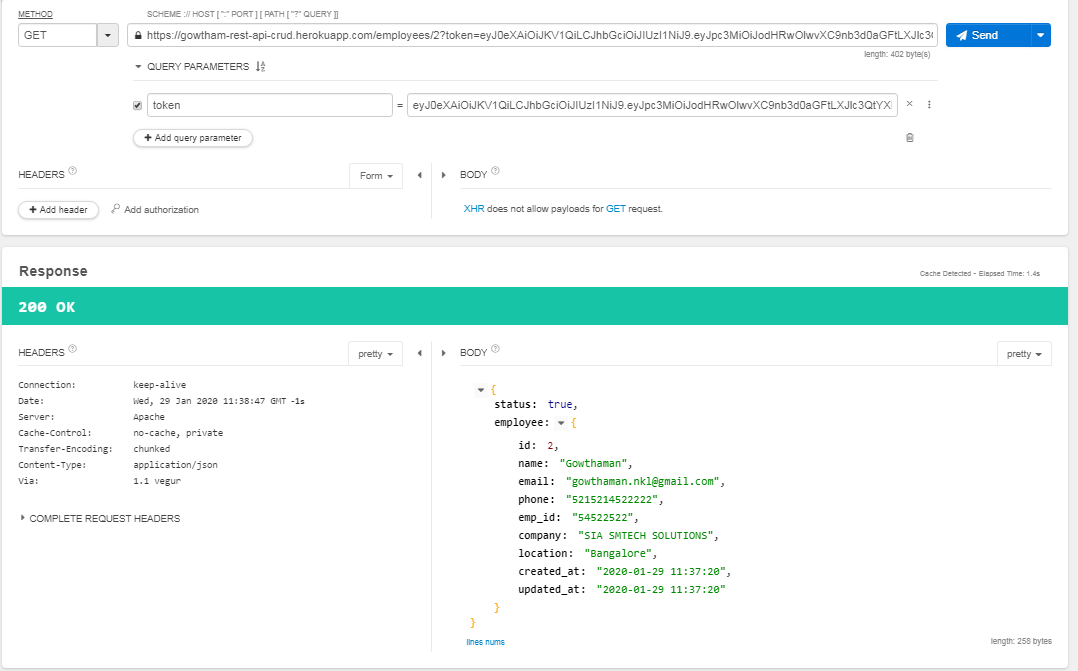Open response headers pretty dropdown
The width and height of the screenshot is (1078, 671).
pos(375,353)
